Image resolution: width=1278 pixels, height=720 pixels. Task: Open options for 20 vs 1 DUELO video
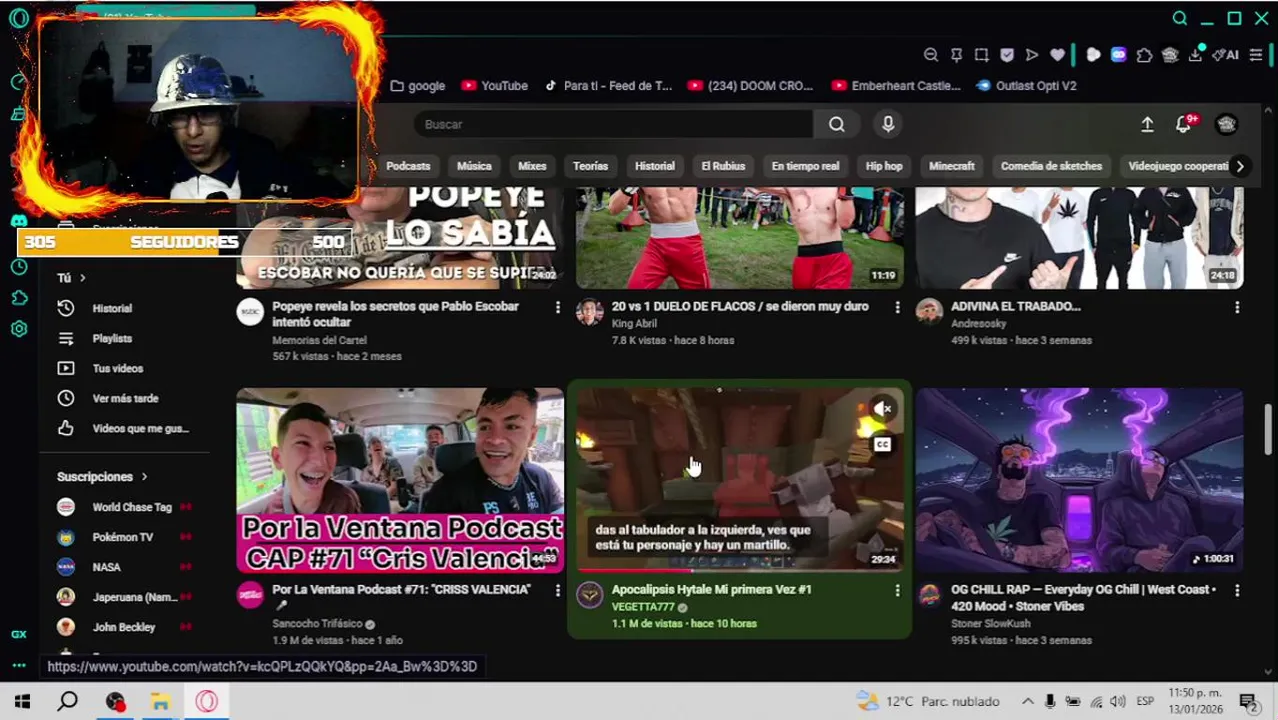pos(897,308)
